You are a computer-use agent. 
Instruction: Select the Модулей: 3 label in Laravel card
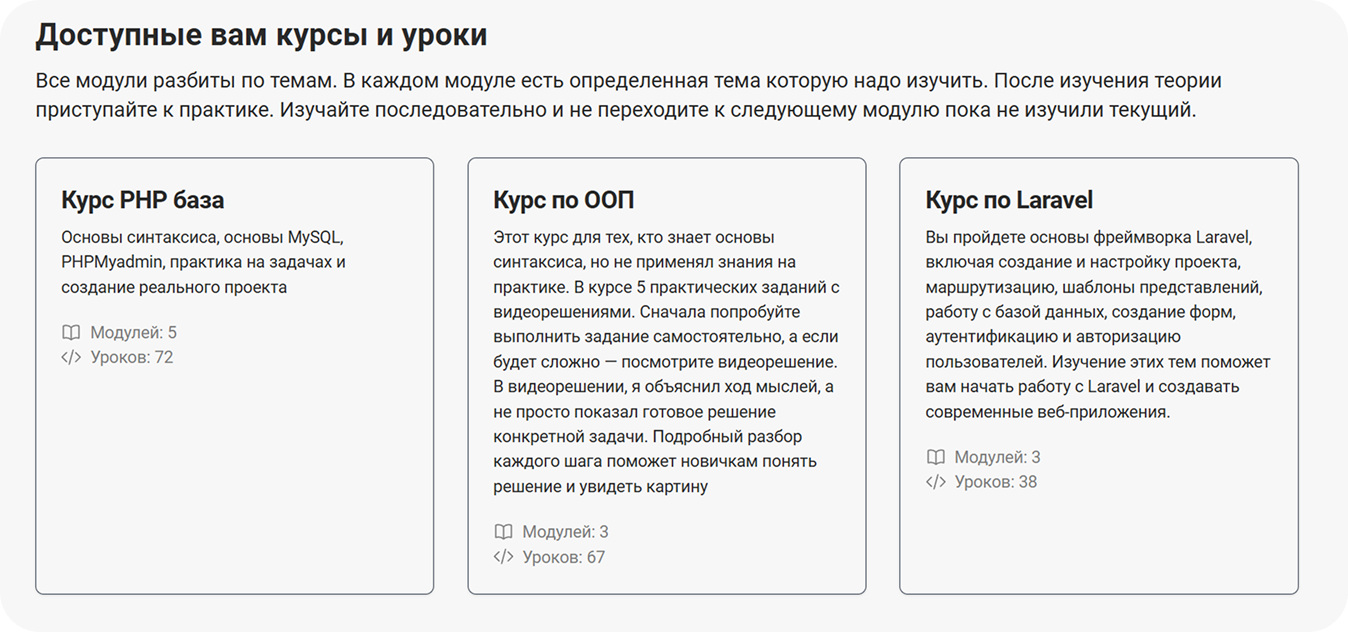pos(997,457)
